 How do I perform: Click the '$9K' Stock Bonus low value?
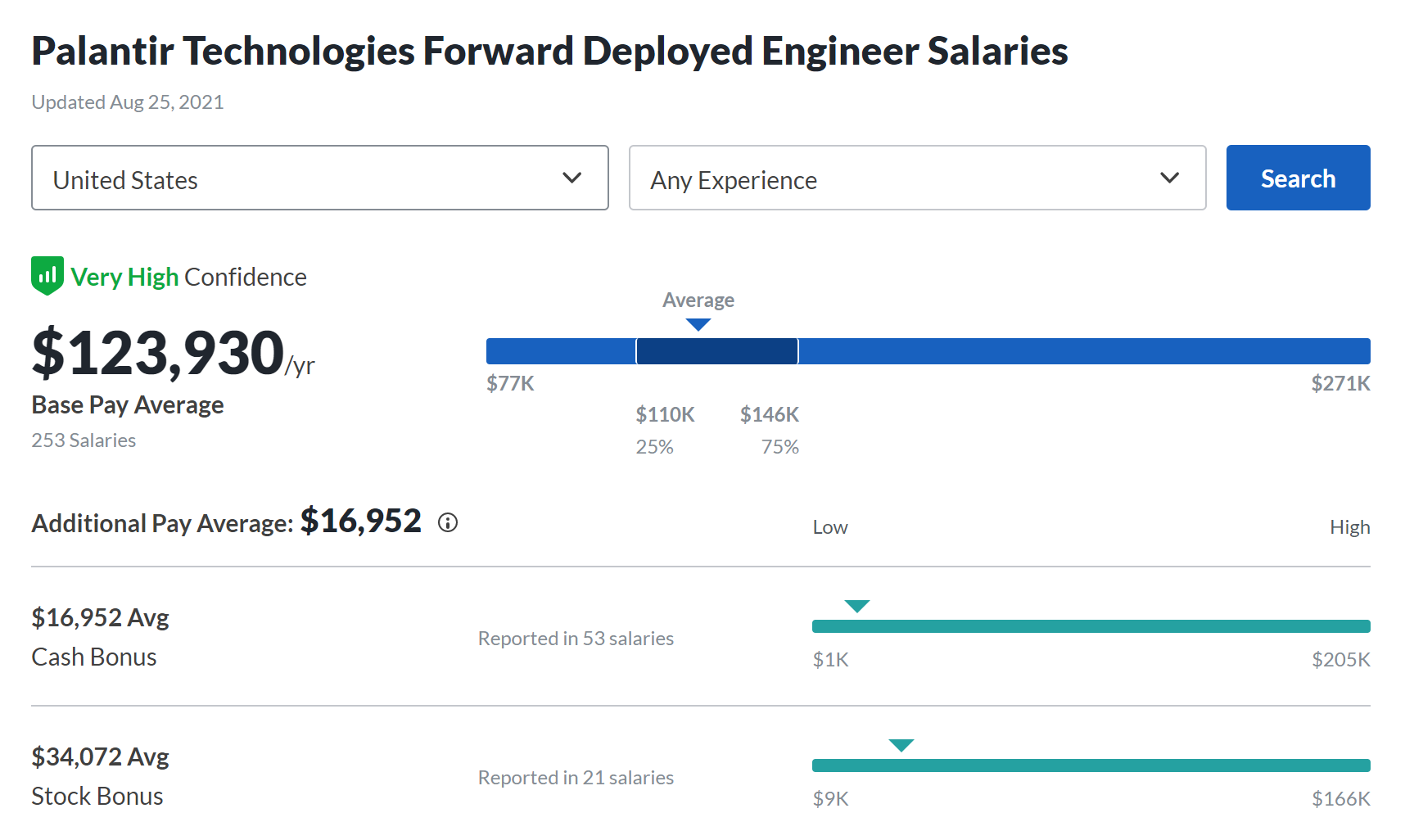(x=830, y=798)
